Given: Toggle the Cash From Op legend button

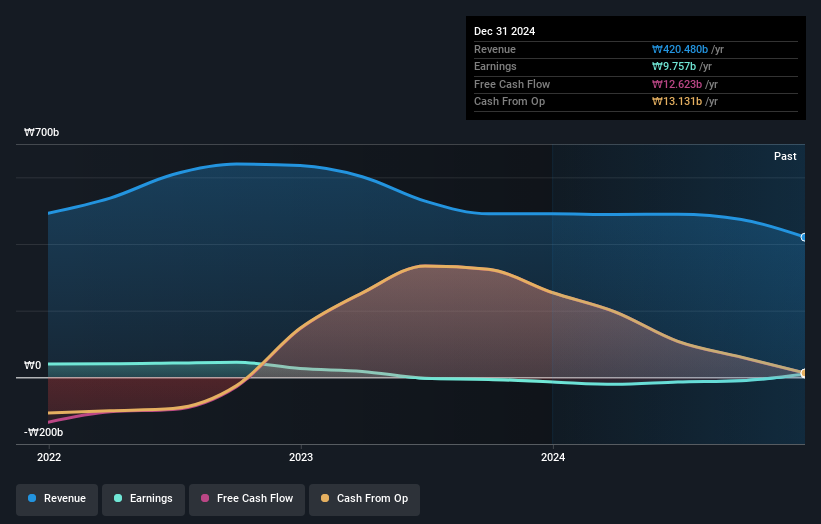Looking at the screenshot, I should [364, 499].
